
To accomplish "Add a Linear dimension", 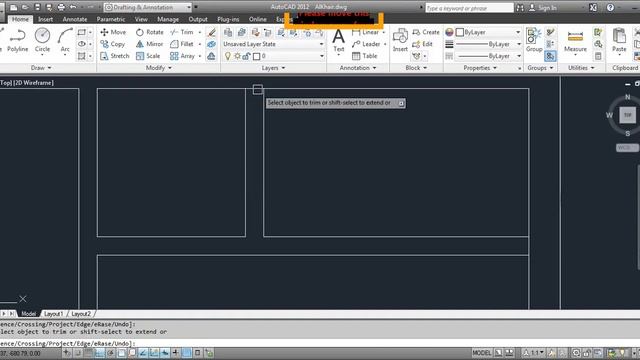I will coord(366,32).
